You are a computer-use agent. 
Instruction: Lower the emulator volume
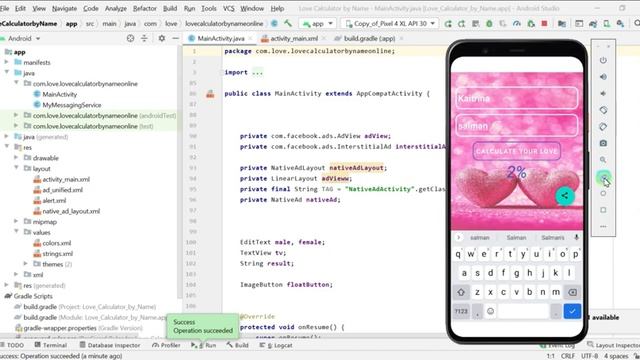pos(603,93)
